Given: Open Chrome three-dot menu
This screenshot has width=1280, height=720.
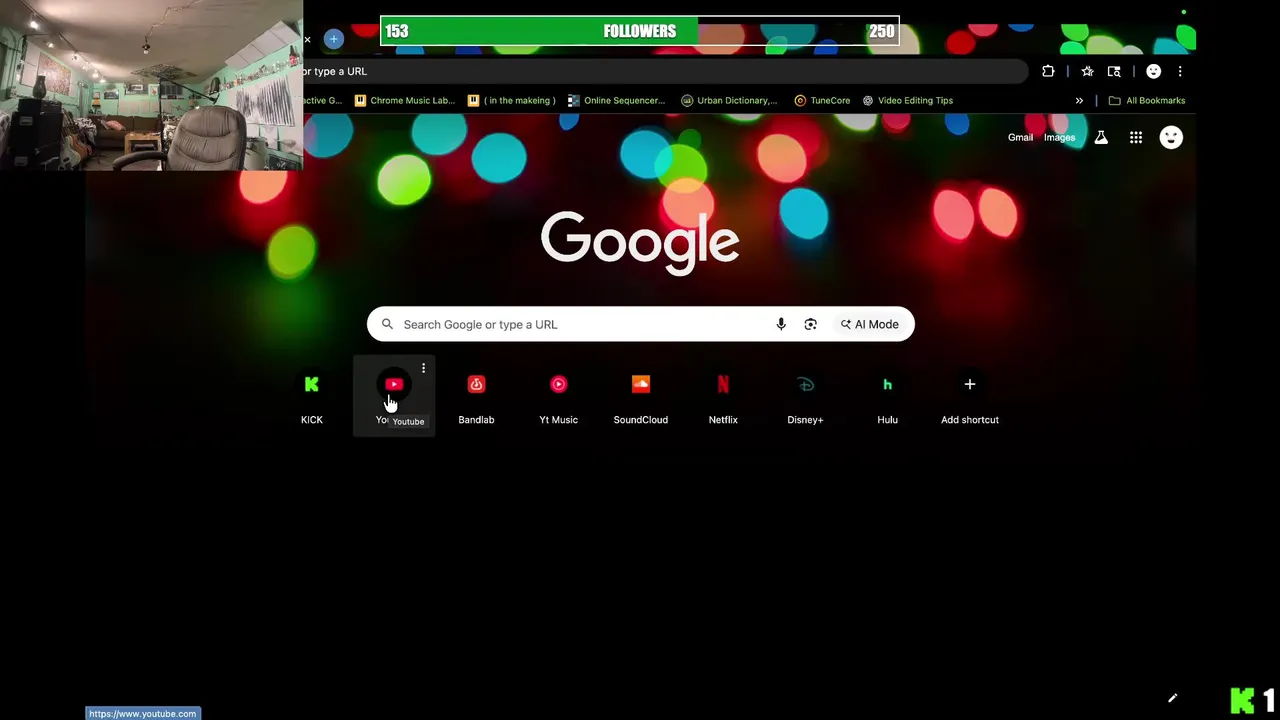Looking at the screenshot, I should (x=1180, y=71).
